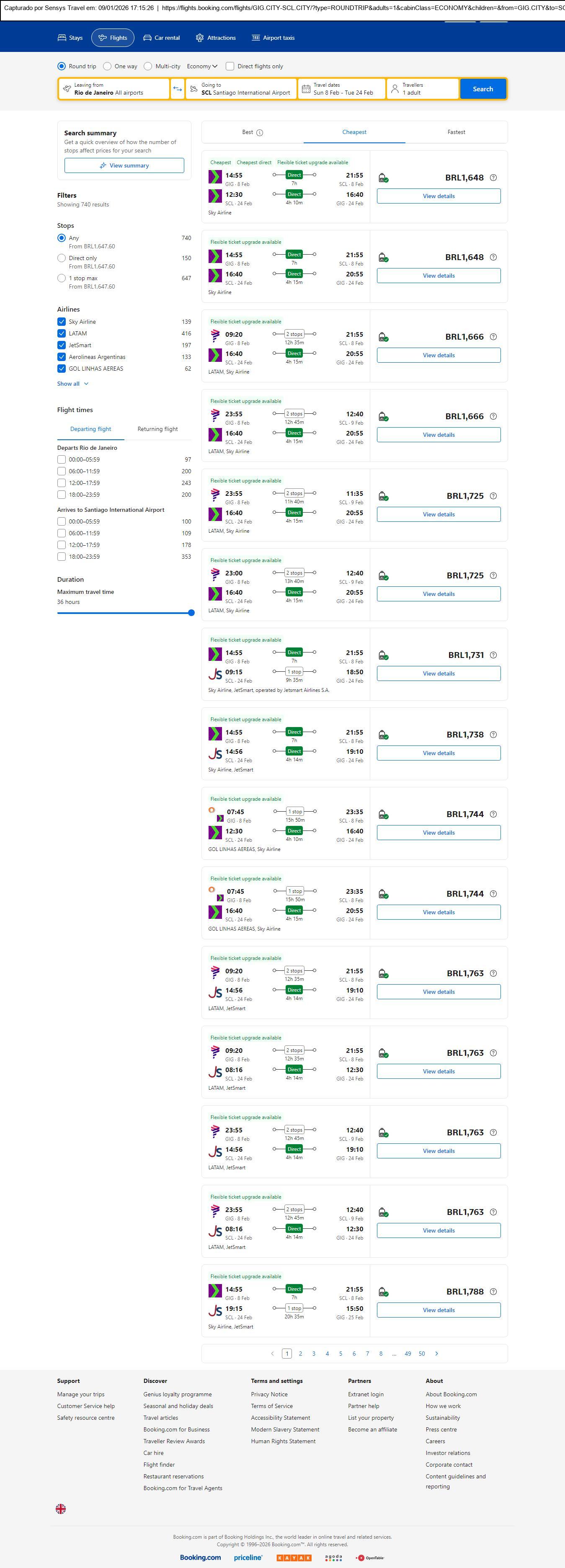
Task: Open the Economy cabin class dropdown
Action: 202,66
